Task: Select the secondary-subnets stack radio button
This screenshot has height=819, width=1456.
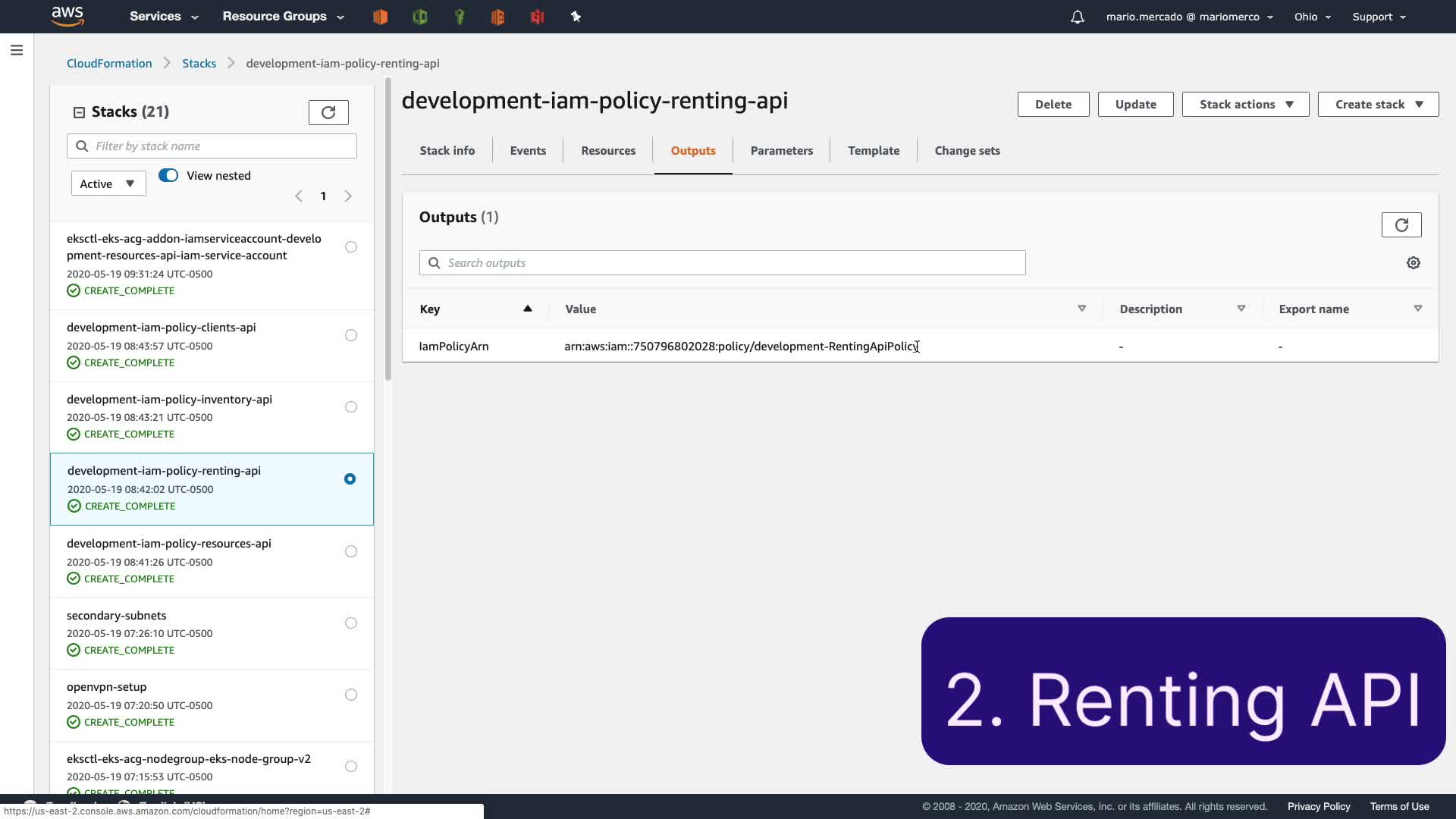Action: click(x=350, y=623)
